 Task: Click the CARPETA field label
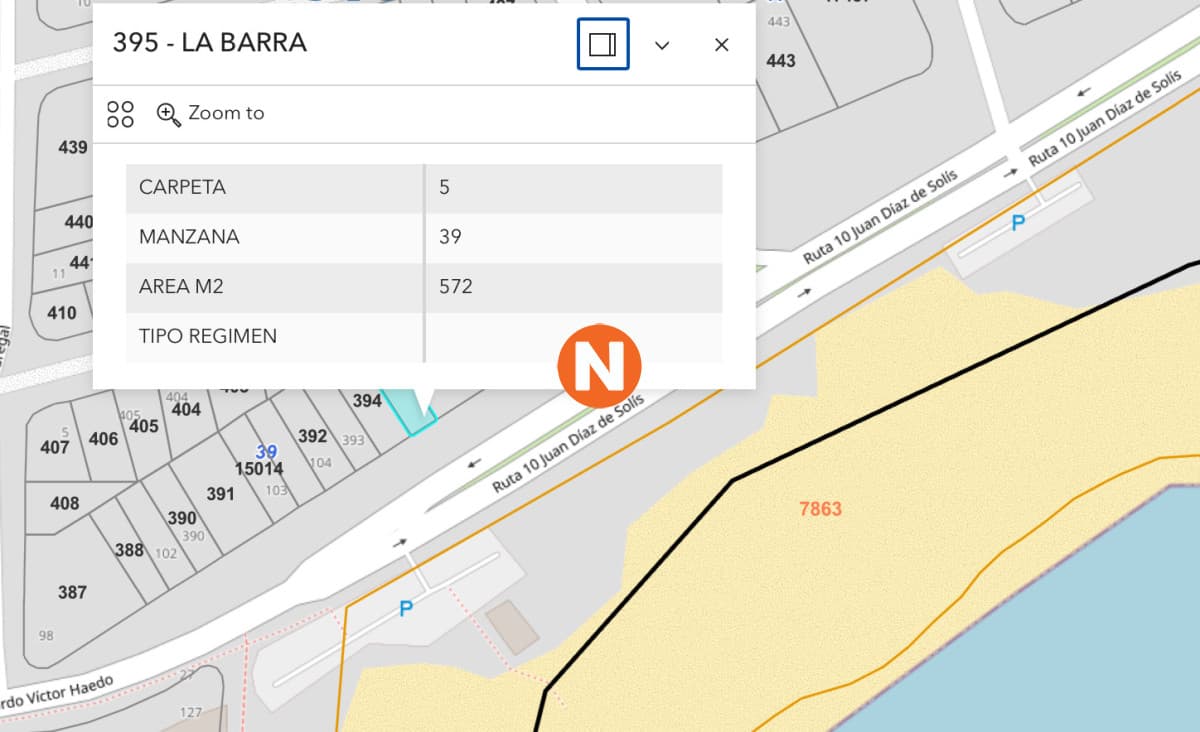(x=183, y=187)
